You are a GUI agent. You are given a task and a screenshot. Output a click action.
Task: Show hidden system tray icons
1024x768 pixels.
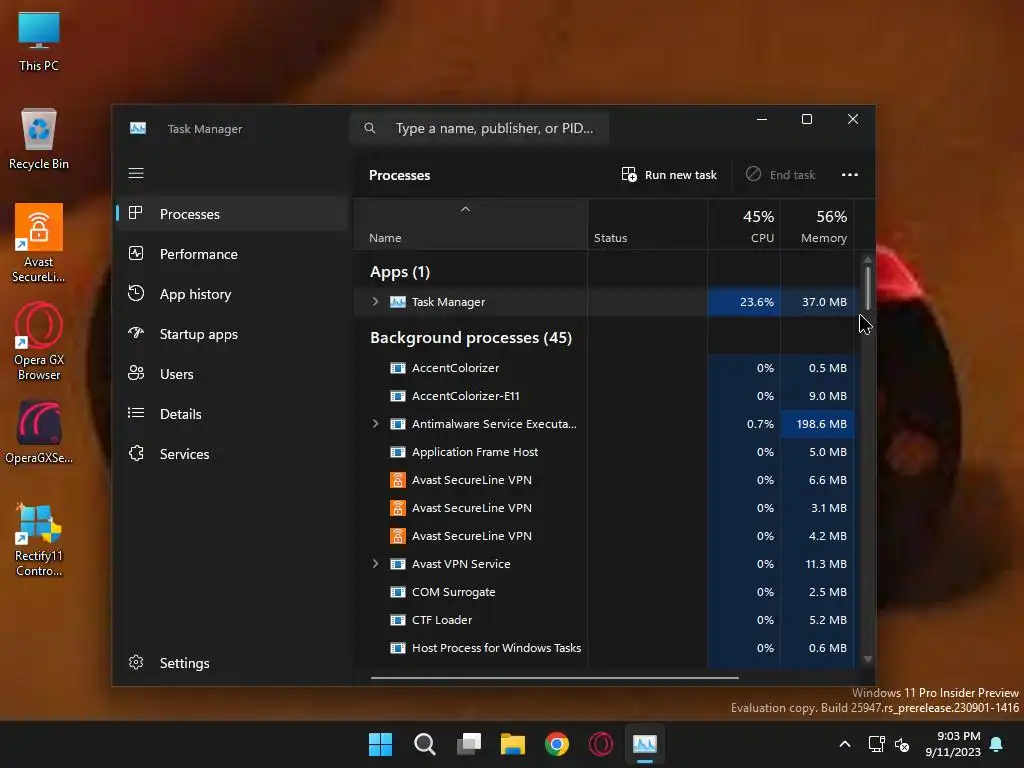click(x=844, y=744)
